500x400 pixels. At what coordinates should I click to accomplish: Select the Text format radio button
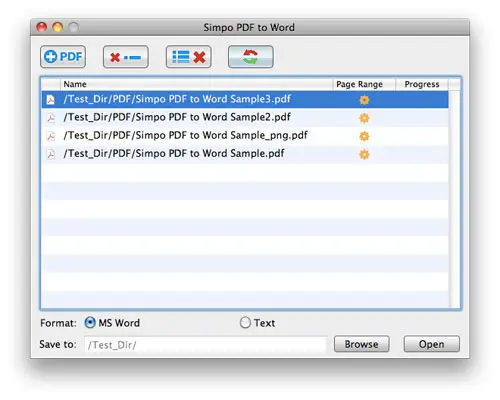[x=245, y=323]
